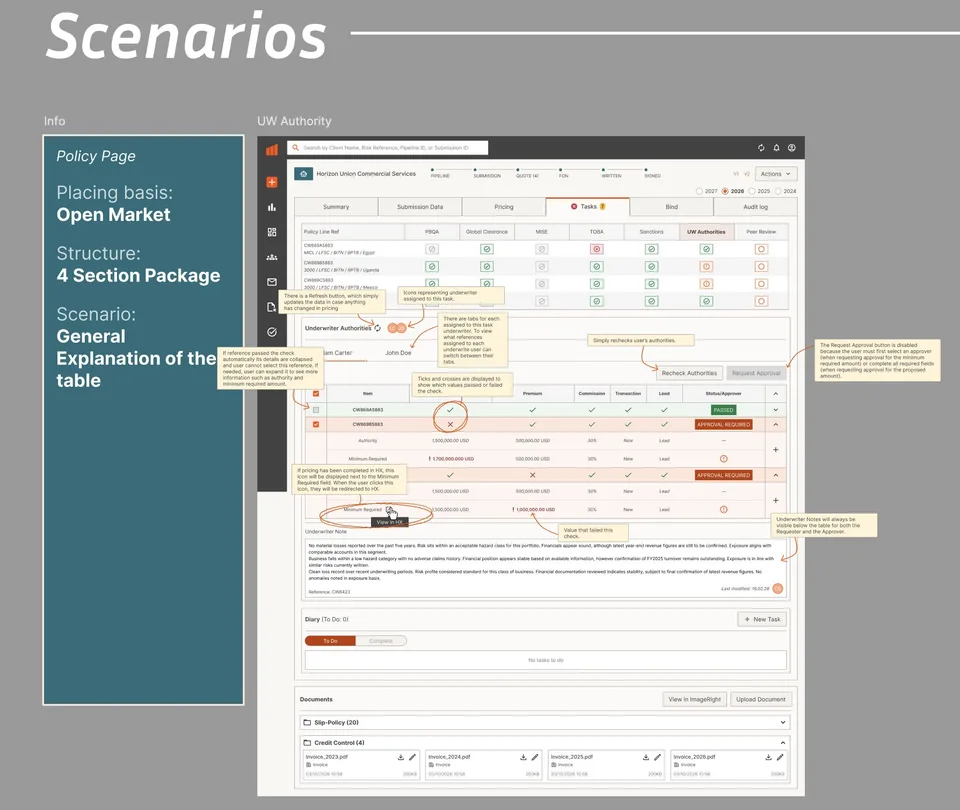Screen dimensions: 960x810
Task: Switch the Diary toggle to Complete
Action: point(381,641)
